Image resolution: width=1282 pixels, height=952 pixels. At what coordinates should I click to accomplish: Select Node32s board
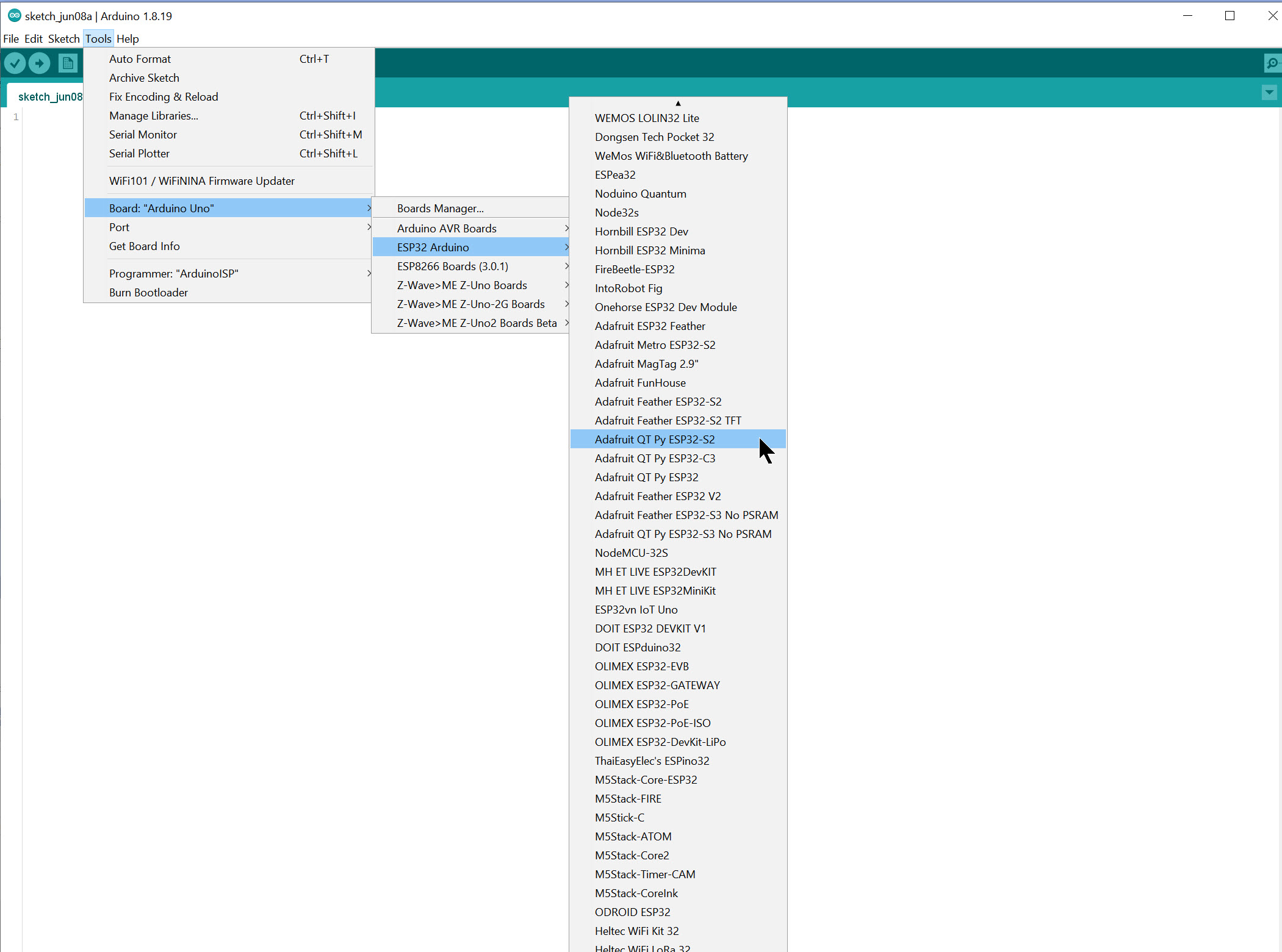click(x=678, y=213)
